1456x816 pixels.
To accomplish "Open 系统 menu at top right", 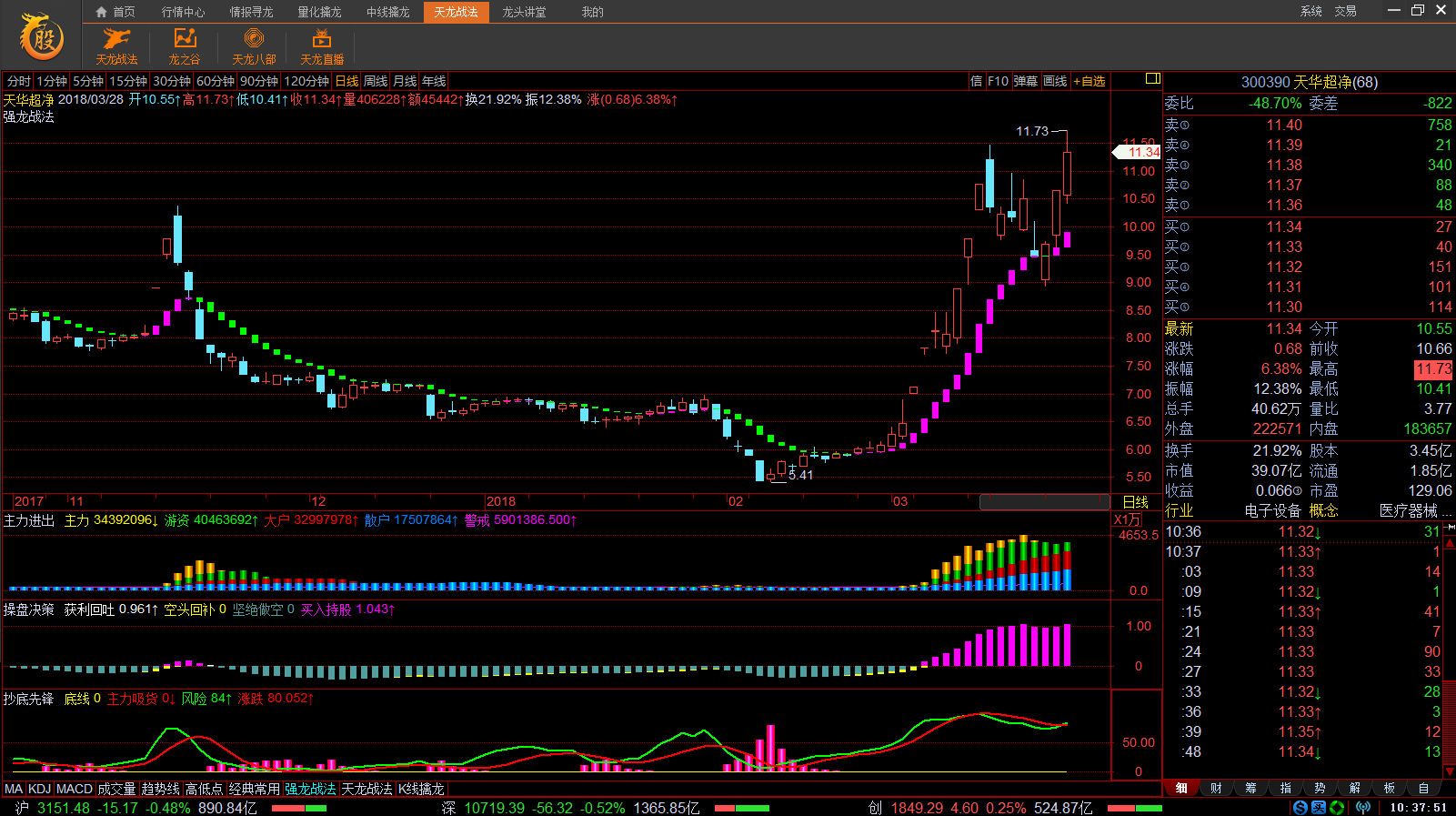I will click(x=1311, y=11).
